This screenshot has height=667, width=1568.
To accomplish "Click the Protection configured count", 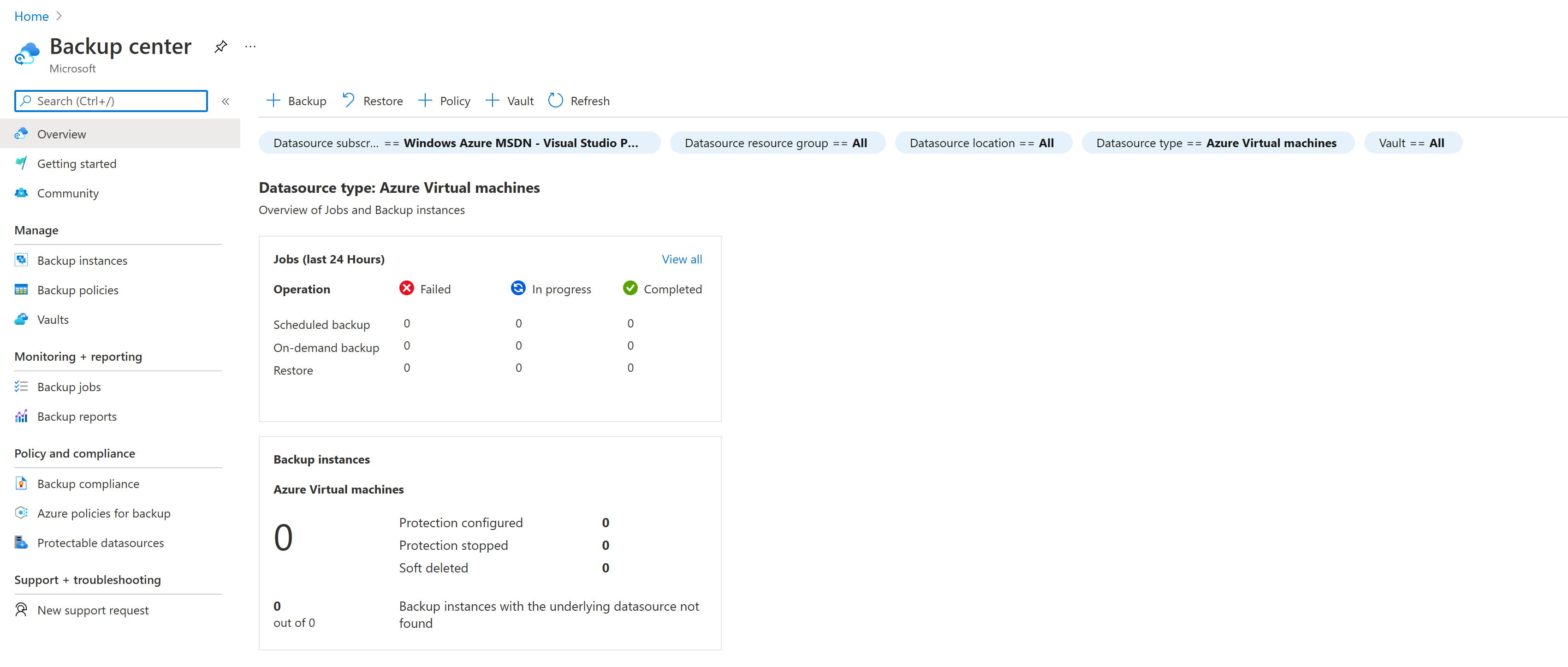I will pos(606,523).
